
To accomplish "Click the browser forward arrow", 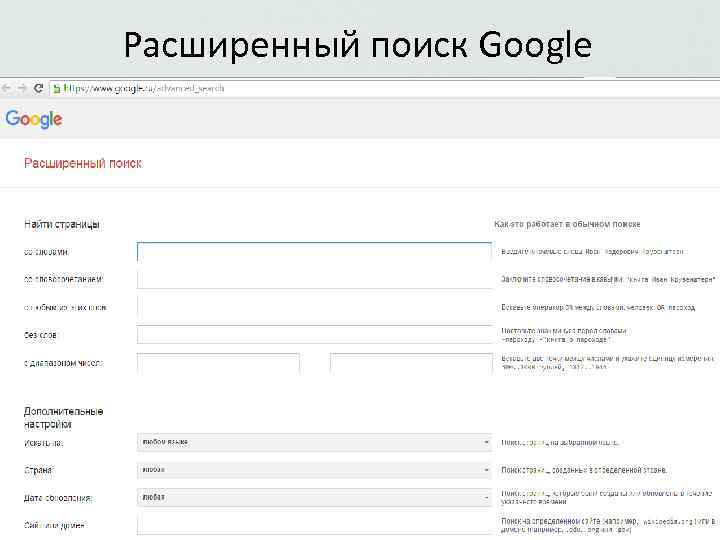I will (x=22, y=88).
